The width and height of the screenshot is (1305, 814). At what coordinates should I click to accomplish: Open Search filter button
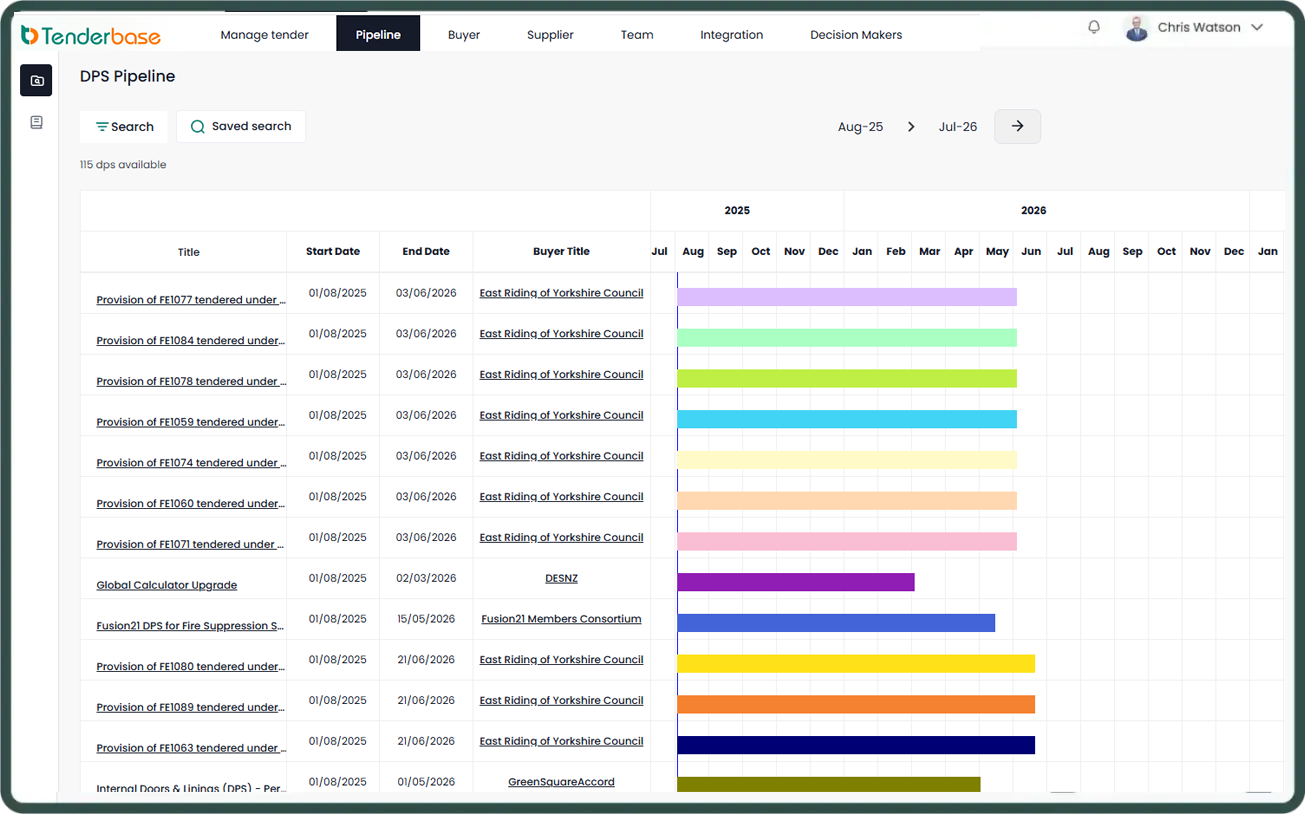(124, 127)
